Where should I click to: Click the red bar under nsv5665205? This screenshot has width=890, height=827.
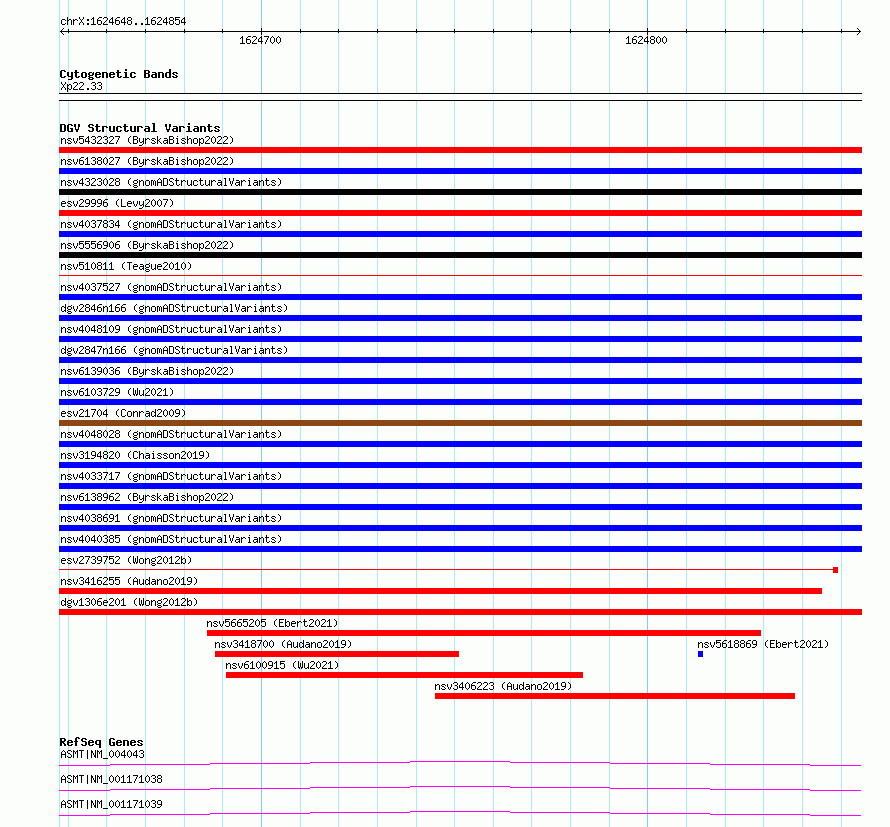tap(484, 633)
